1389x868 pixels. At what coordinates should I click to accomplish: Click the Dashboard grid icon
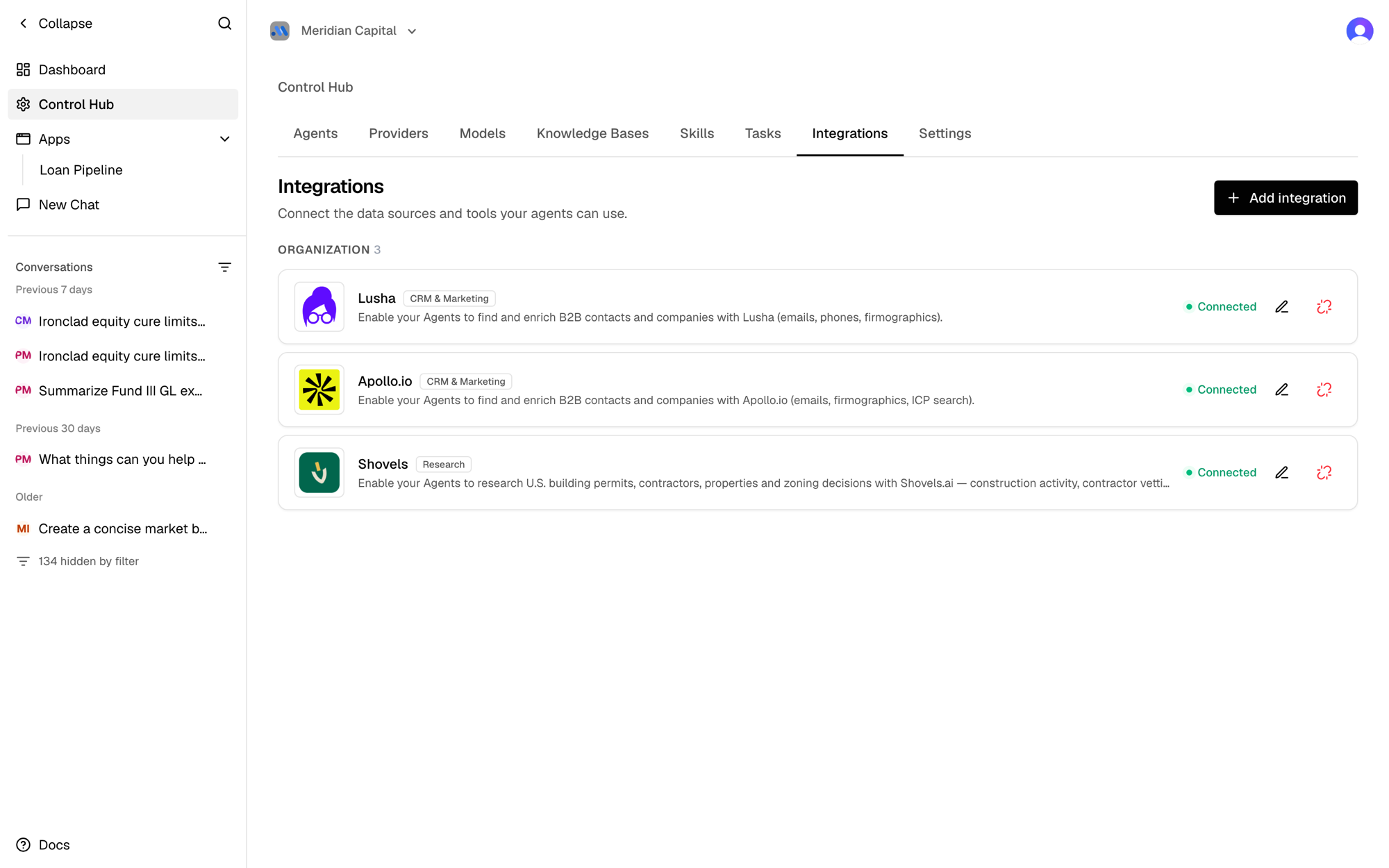click(x=24, y=69)
